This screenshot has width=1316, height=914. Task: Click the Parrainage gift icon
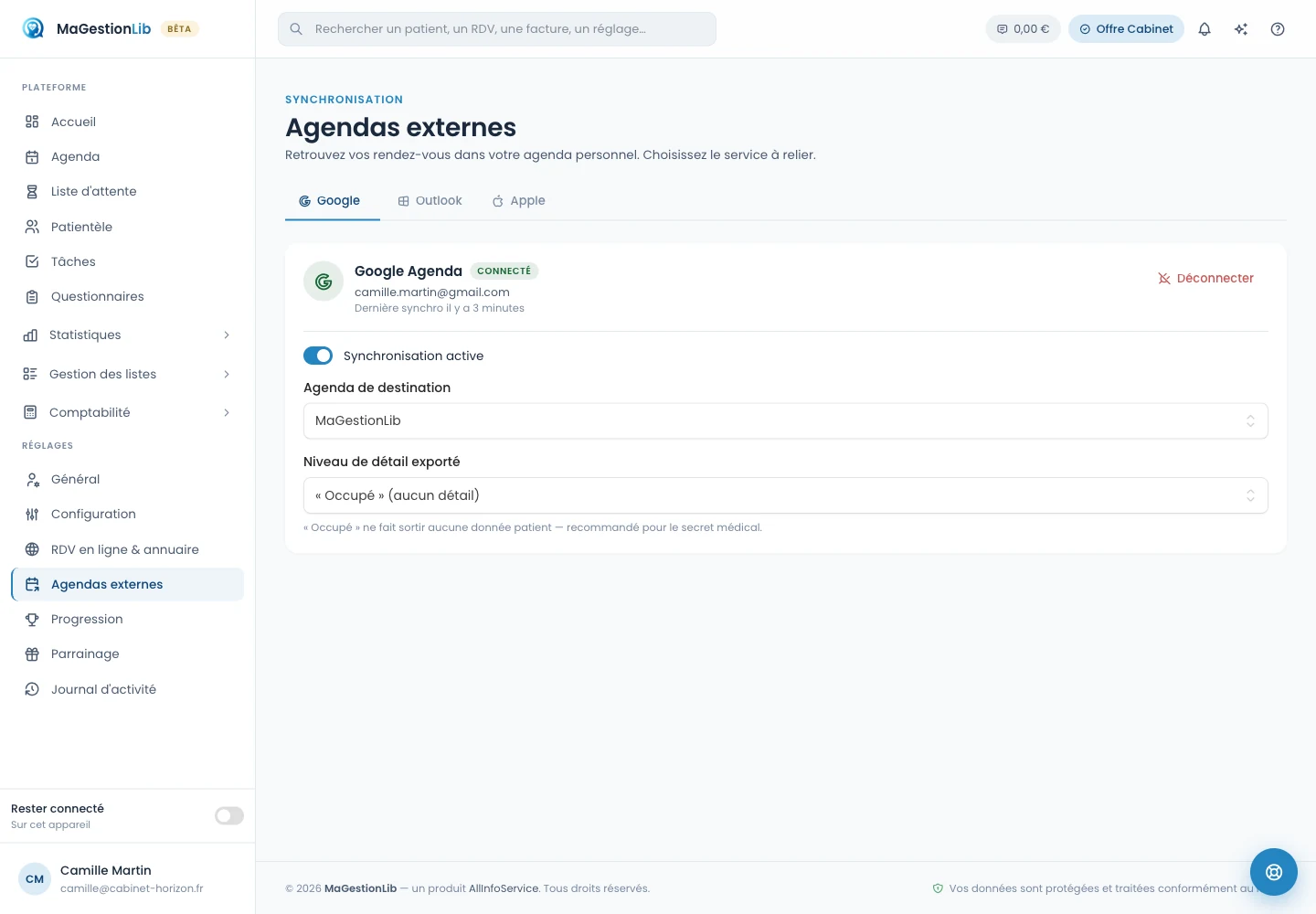click(32, 654)
